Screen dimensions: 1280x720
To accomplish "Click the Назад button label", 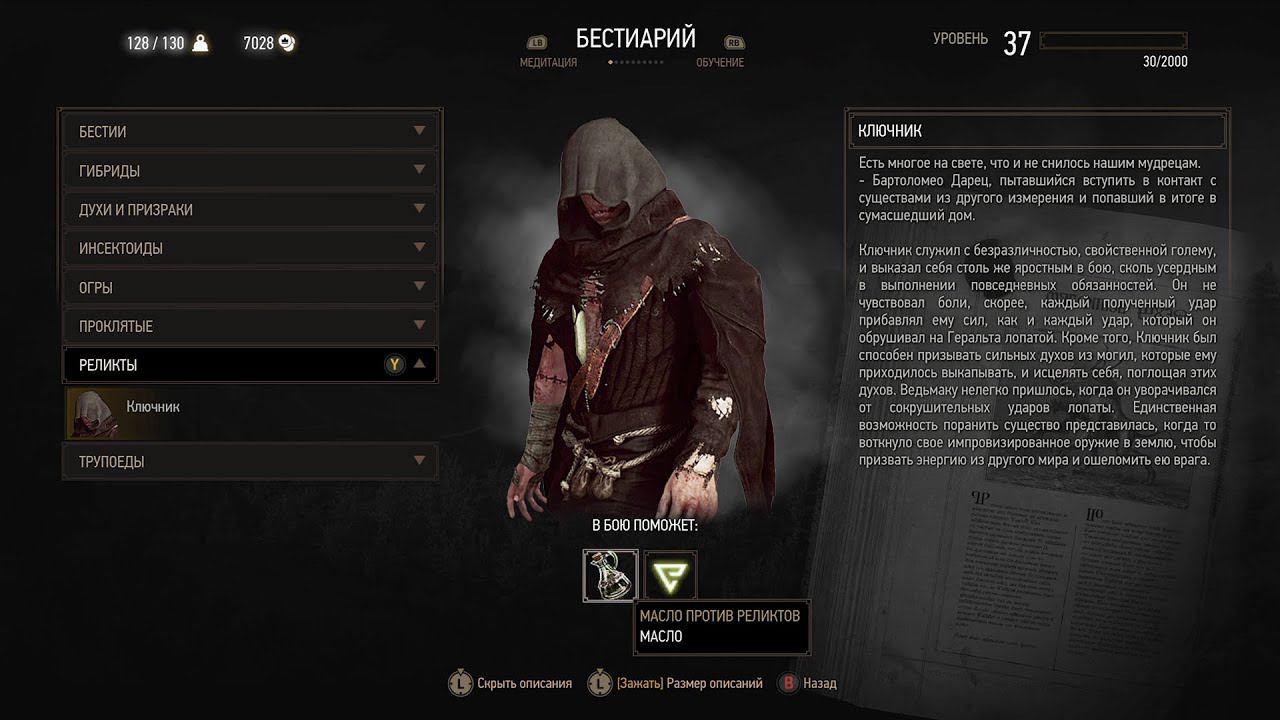I will coord(820,684).
